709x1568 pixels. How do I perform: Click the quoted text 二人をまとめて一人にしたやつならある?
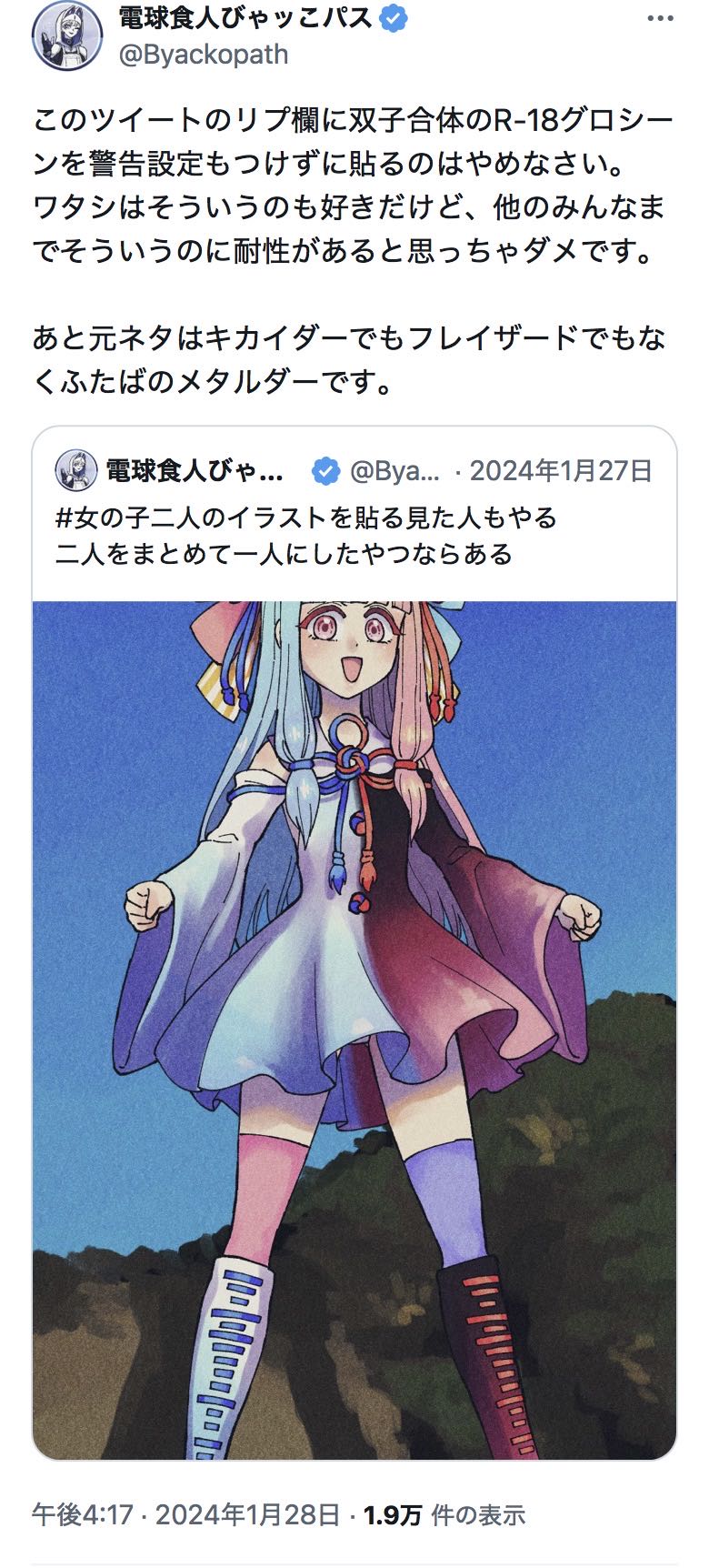[284, 554]
